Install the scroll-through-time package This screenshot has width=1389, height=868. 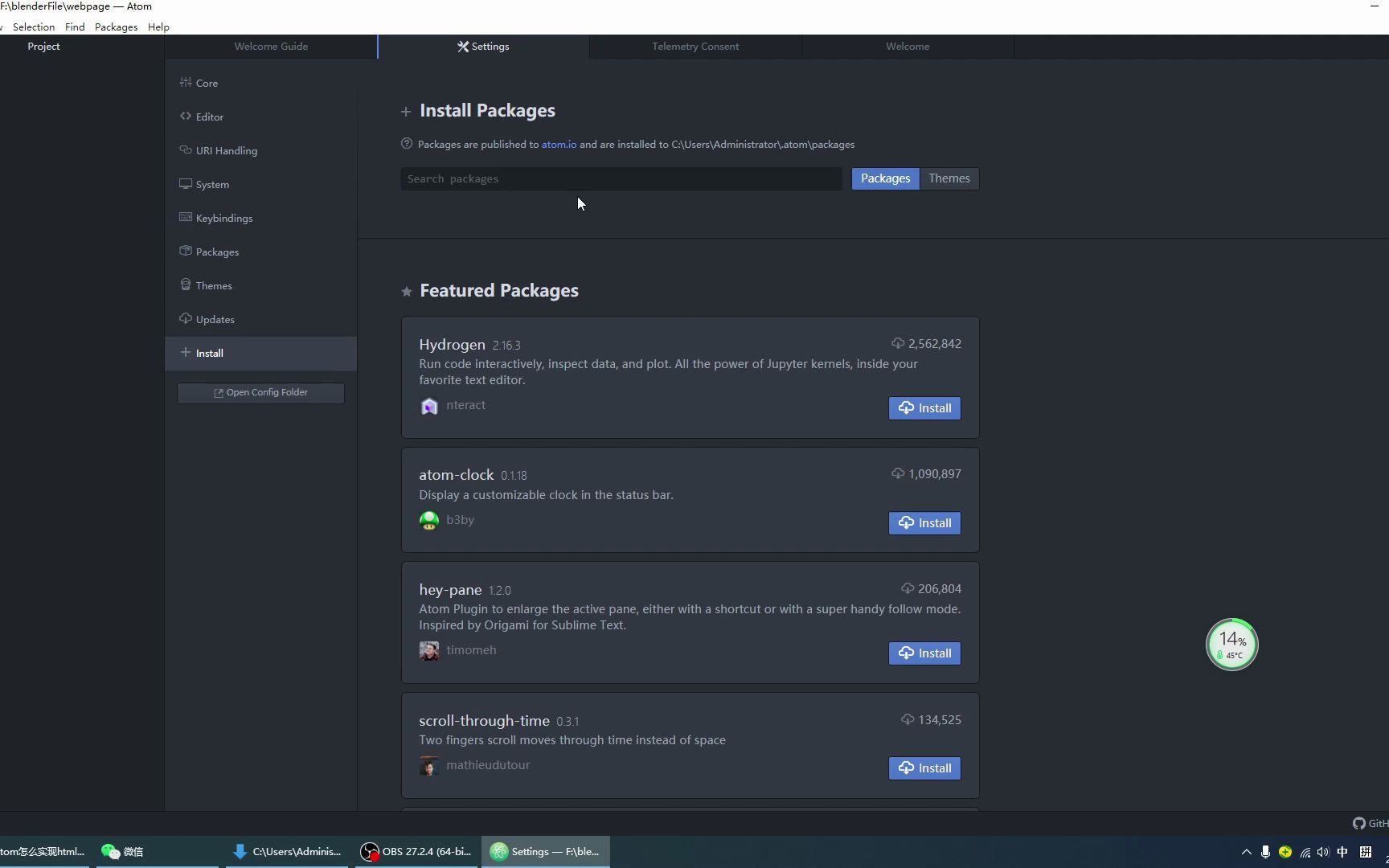924,768
